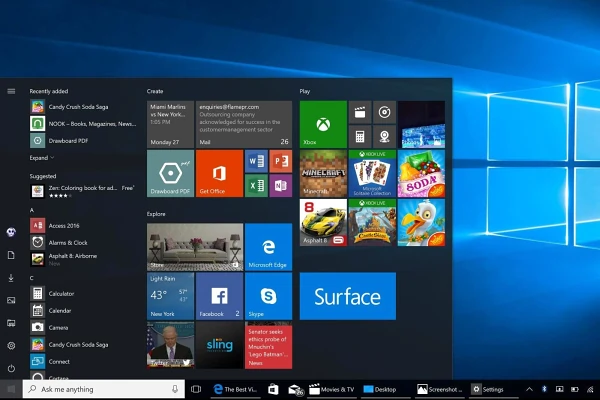Image resolution: width=600 pixels, height=400 pixels.
Task: Switch to Edge window The Best Vi...
Action: 235,389
